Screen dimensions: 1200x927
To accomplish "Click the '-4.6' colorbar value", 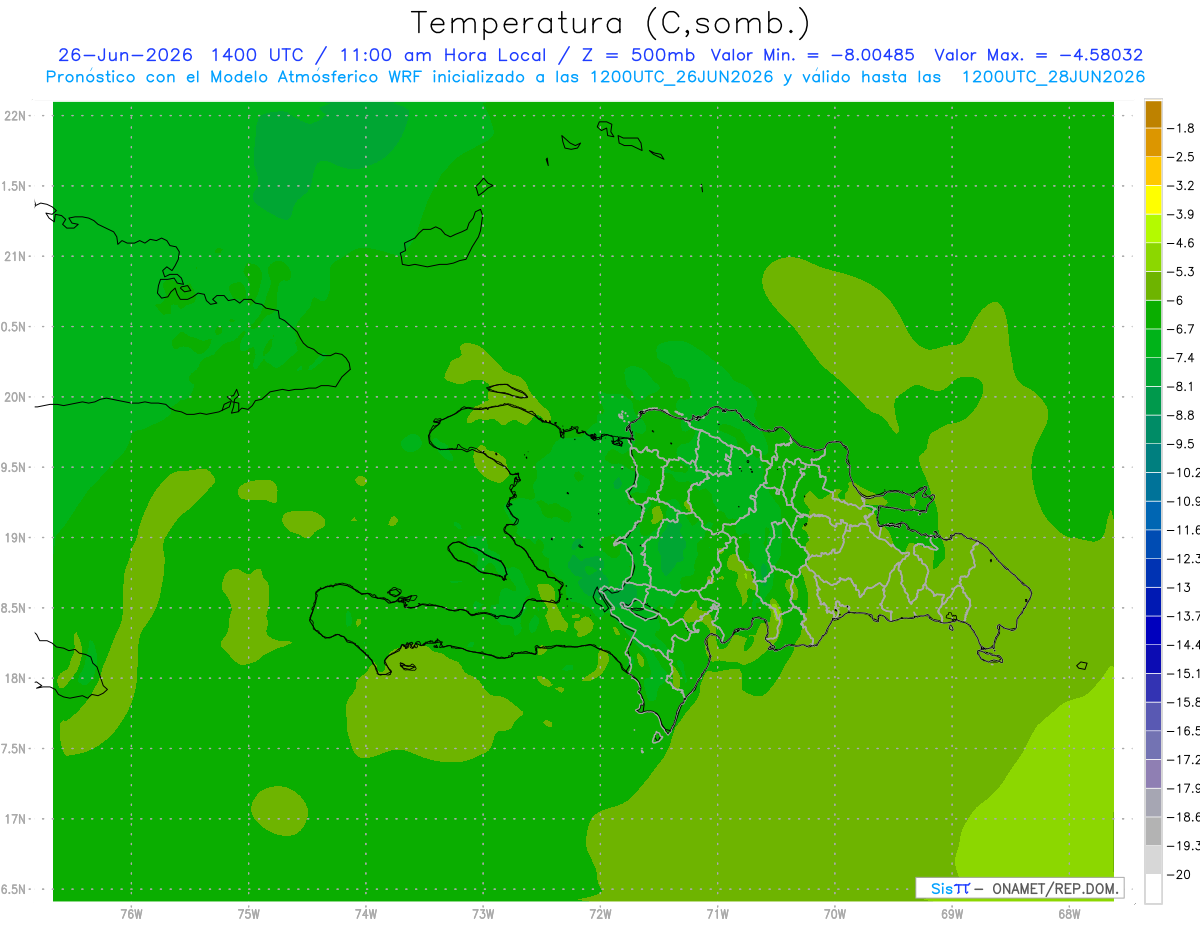I will [x=1182, y=243].
